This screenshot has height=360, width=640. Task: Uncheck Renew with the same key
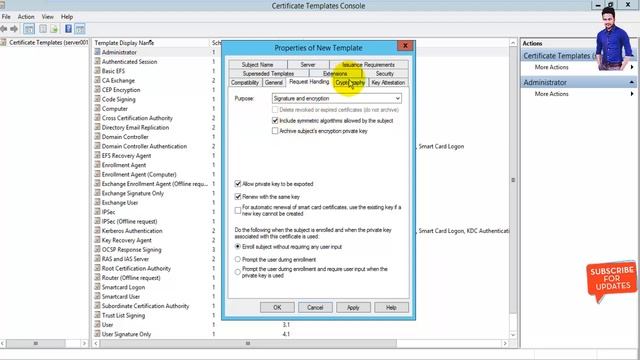[238, 196]
